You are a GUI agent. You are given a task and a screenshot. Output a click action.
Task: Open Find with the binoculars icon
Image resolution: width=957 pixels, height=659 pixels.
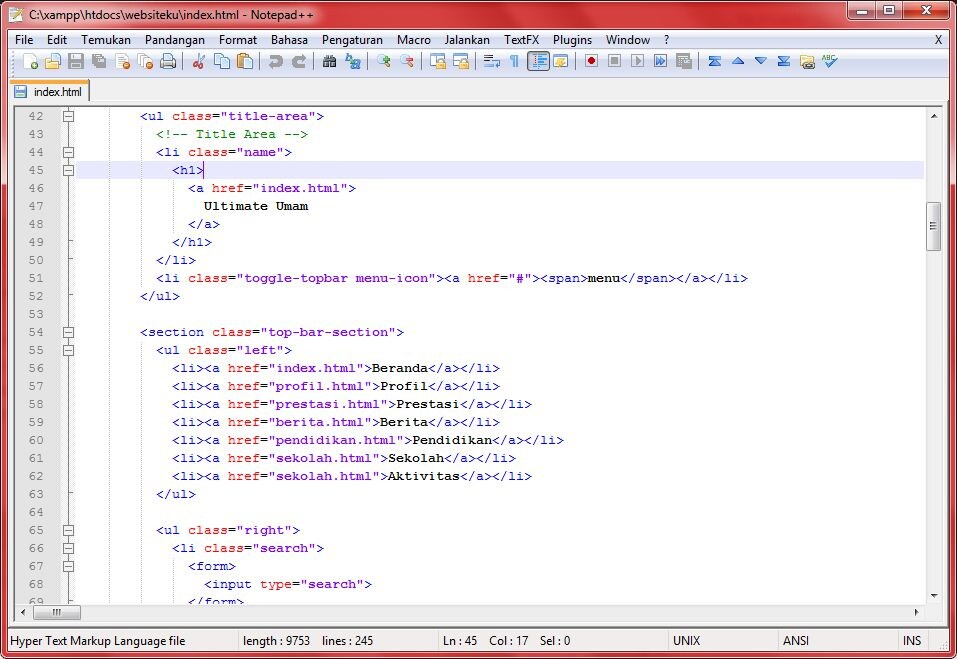330,61
